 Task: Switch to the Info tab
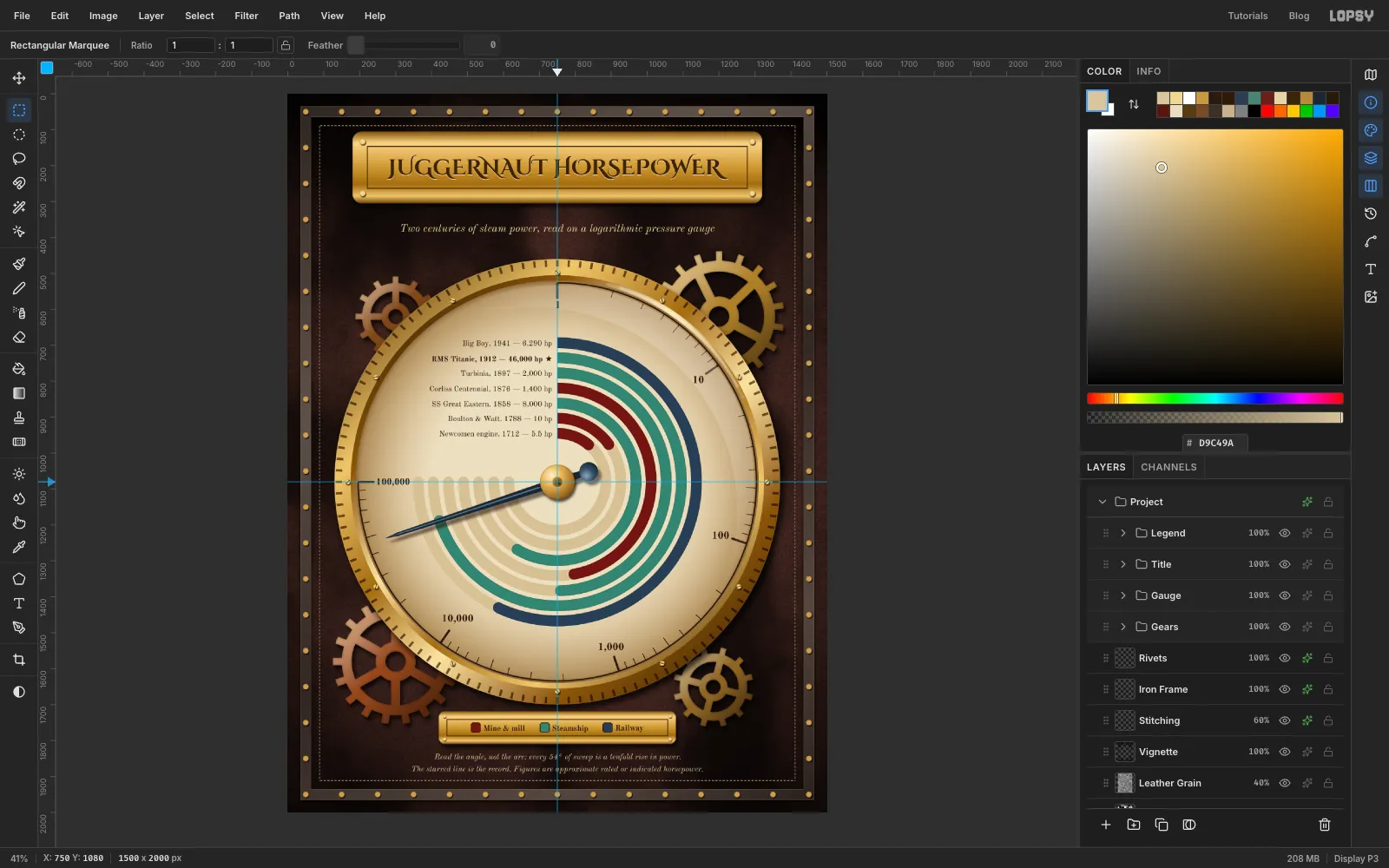pyautogui.click(x=1149, y=71)
